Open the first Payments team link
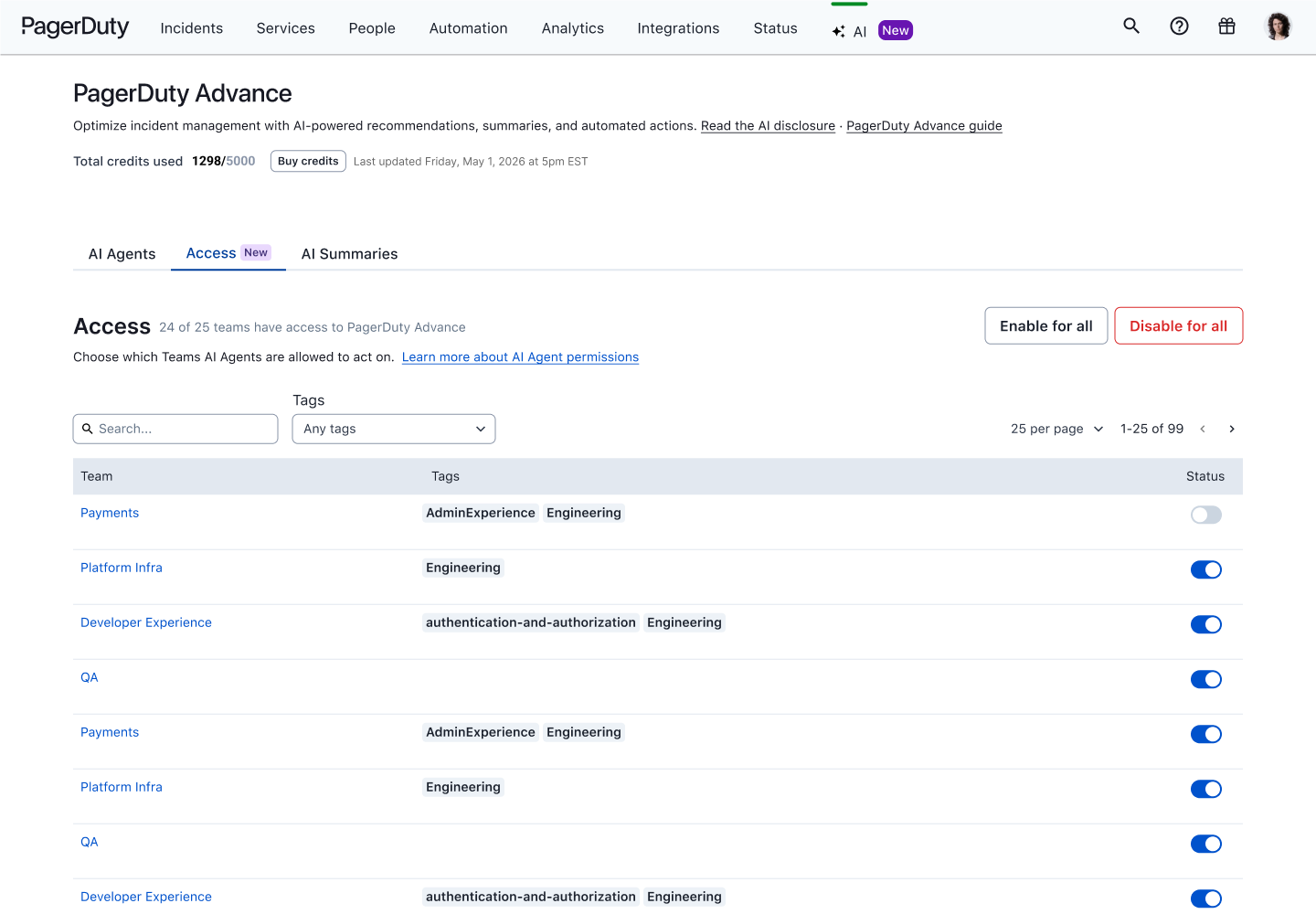The width and height of the screenshot is (1316, 914). pos(110,513)
